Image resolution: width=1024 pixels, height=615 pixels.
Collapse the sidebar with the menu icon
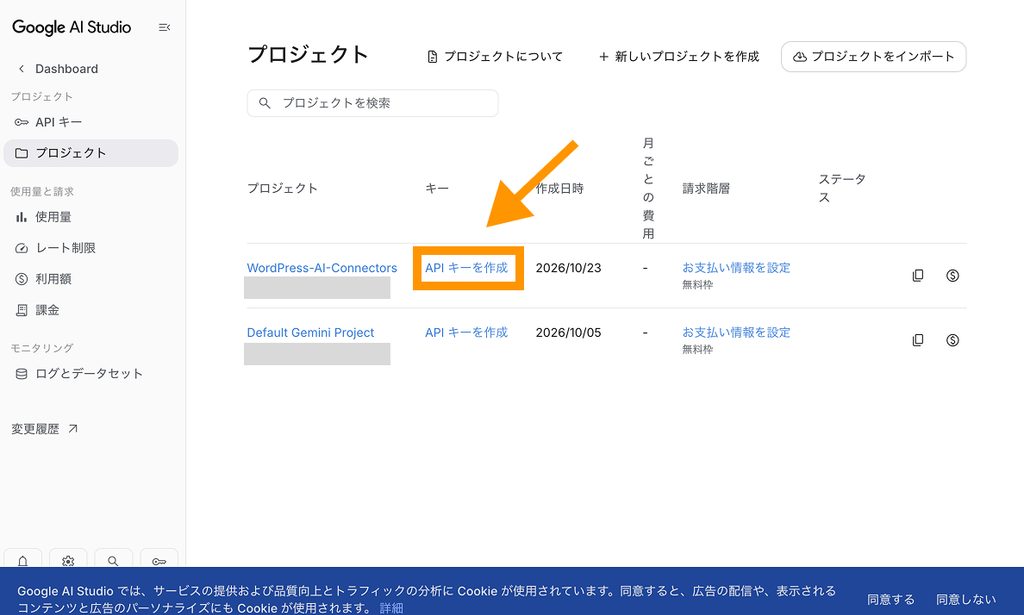[x=164, y=27]
